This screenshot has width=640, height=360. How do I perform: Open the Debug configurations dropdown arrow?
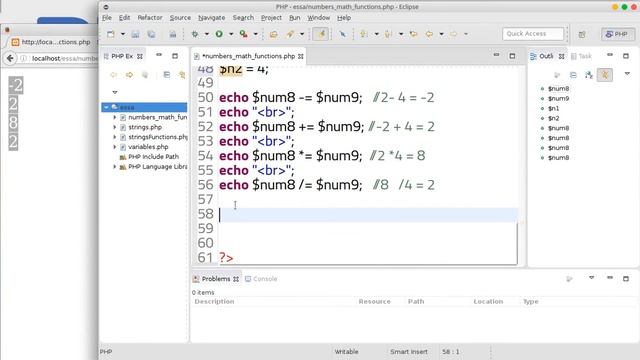[207, 34]
